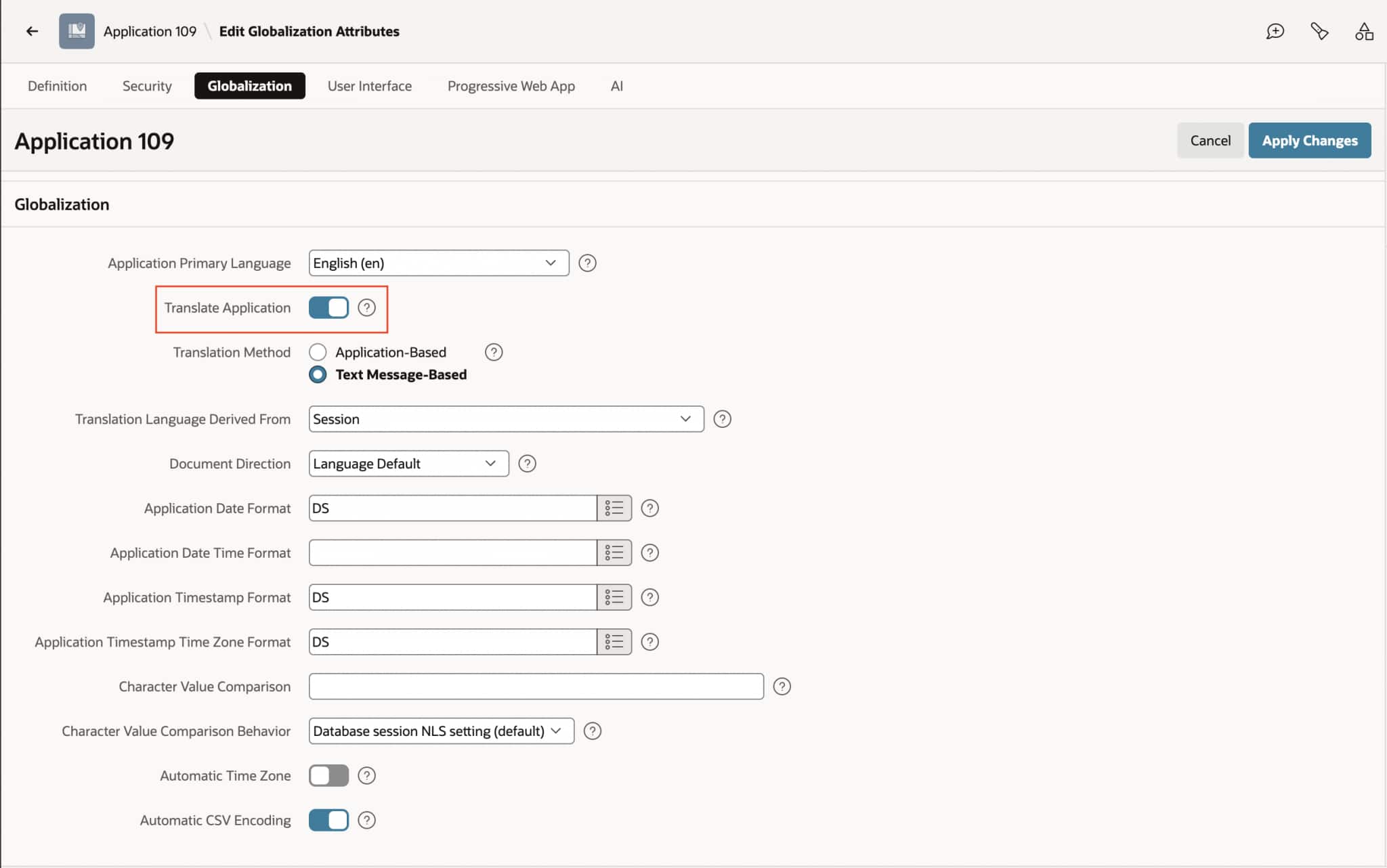Disable the Automatic CSV Encoding switch
The image size is (1387, 868).
click(x=328, y=820)
